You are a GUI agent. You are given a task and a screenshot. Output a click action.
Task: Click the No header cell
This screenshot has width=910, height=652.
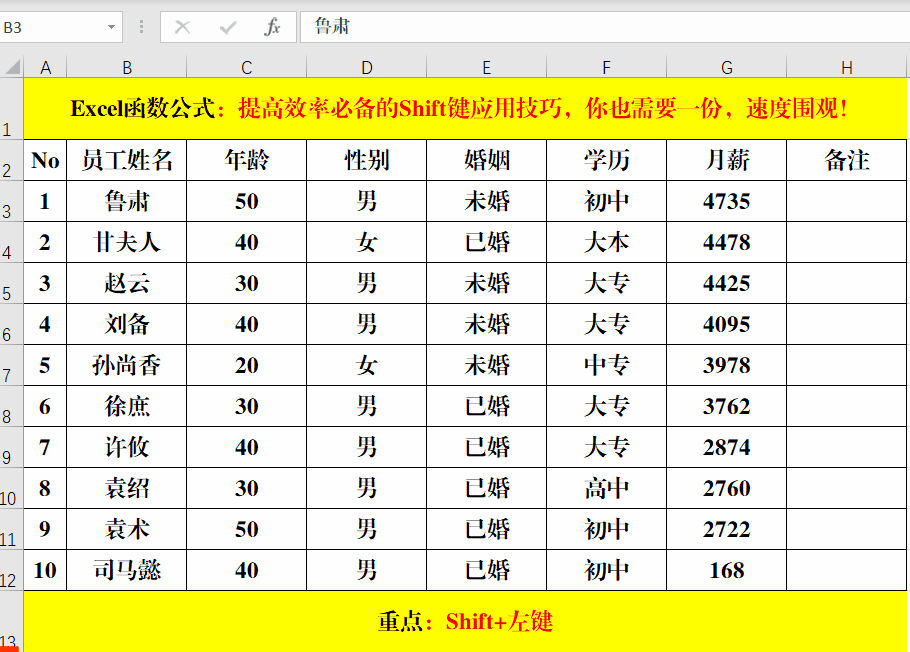(45, 160)
